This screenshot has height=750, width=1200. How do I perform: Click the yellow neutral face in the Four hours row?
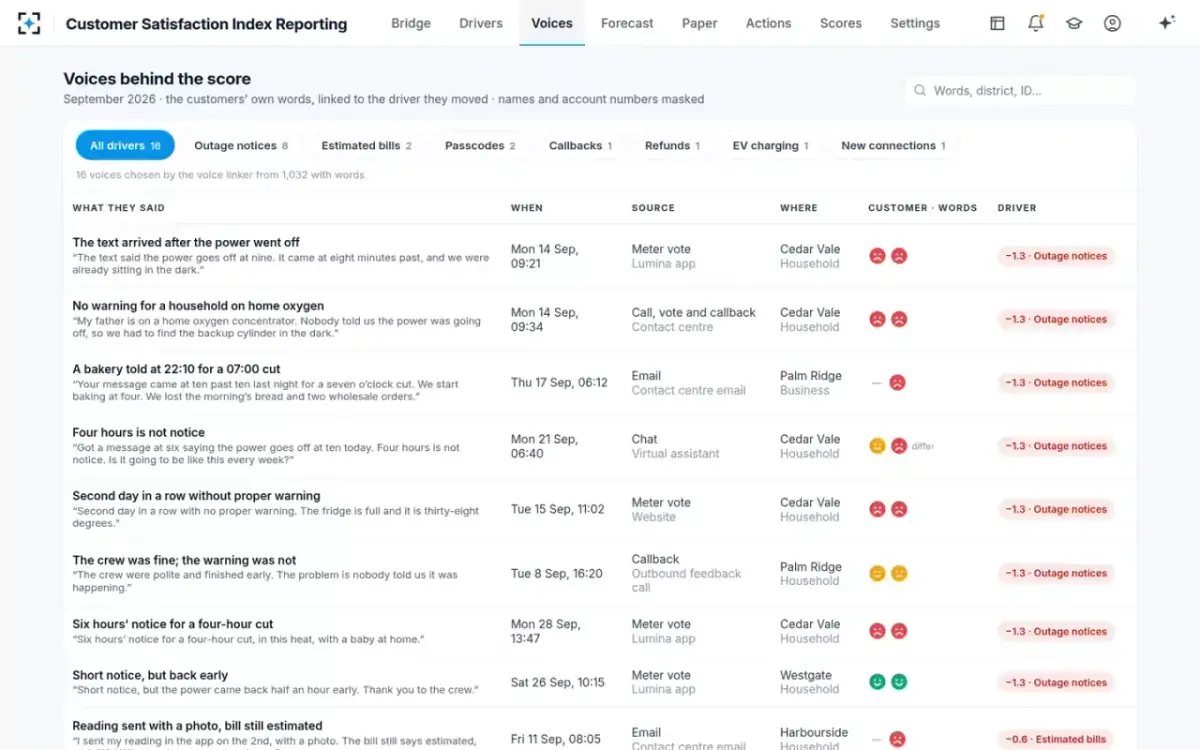coord(877,446)
